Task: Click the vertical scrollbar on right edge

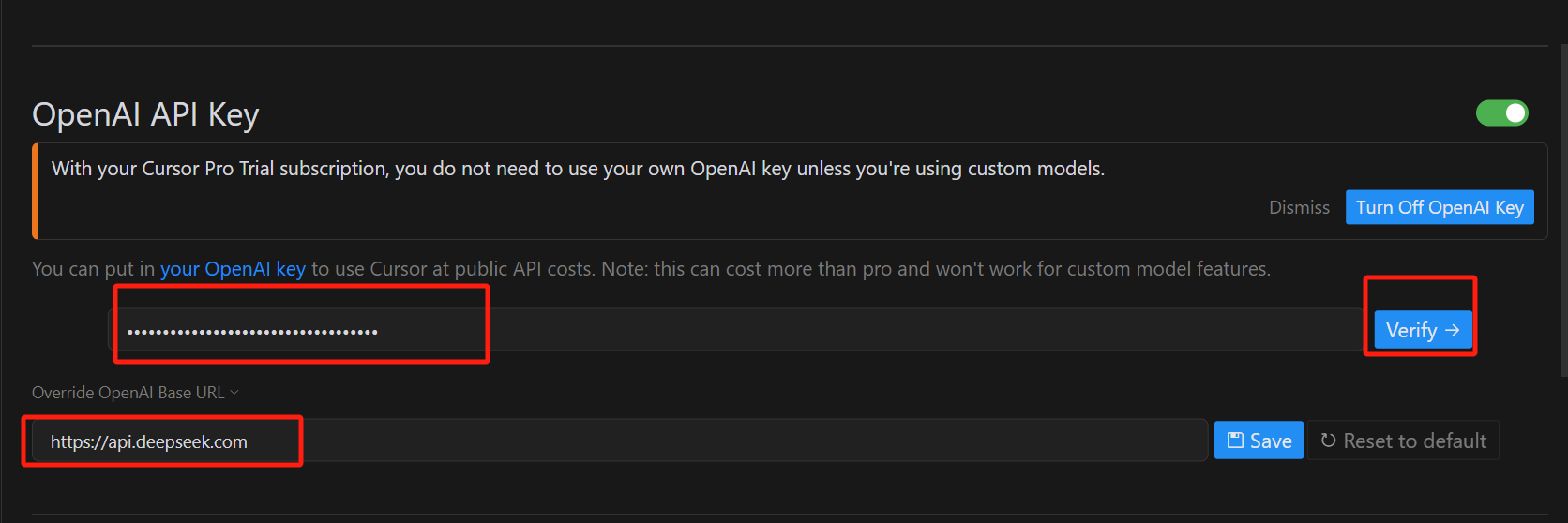Action: (x=1561, y=206)
